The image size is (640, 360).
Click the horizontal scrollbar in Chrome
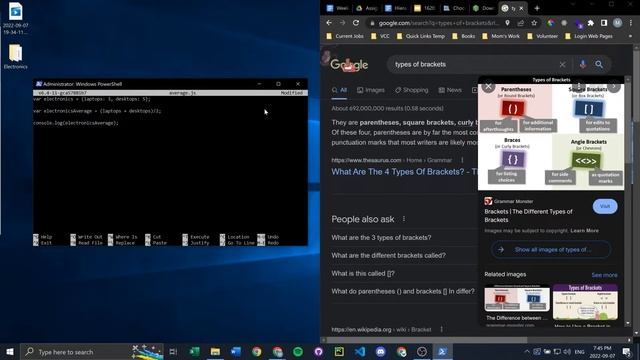[x=427, y=340]
